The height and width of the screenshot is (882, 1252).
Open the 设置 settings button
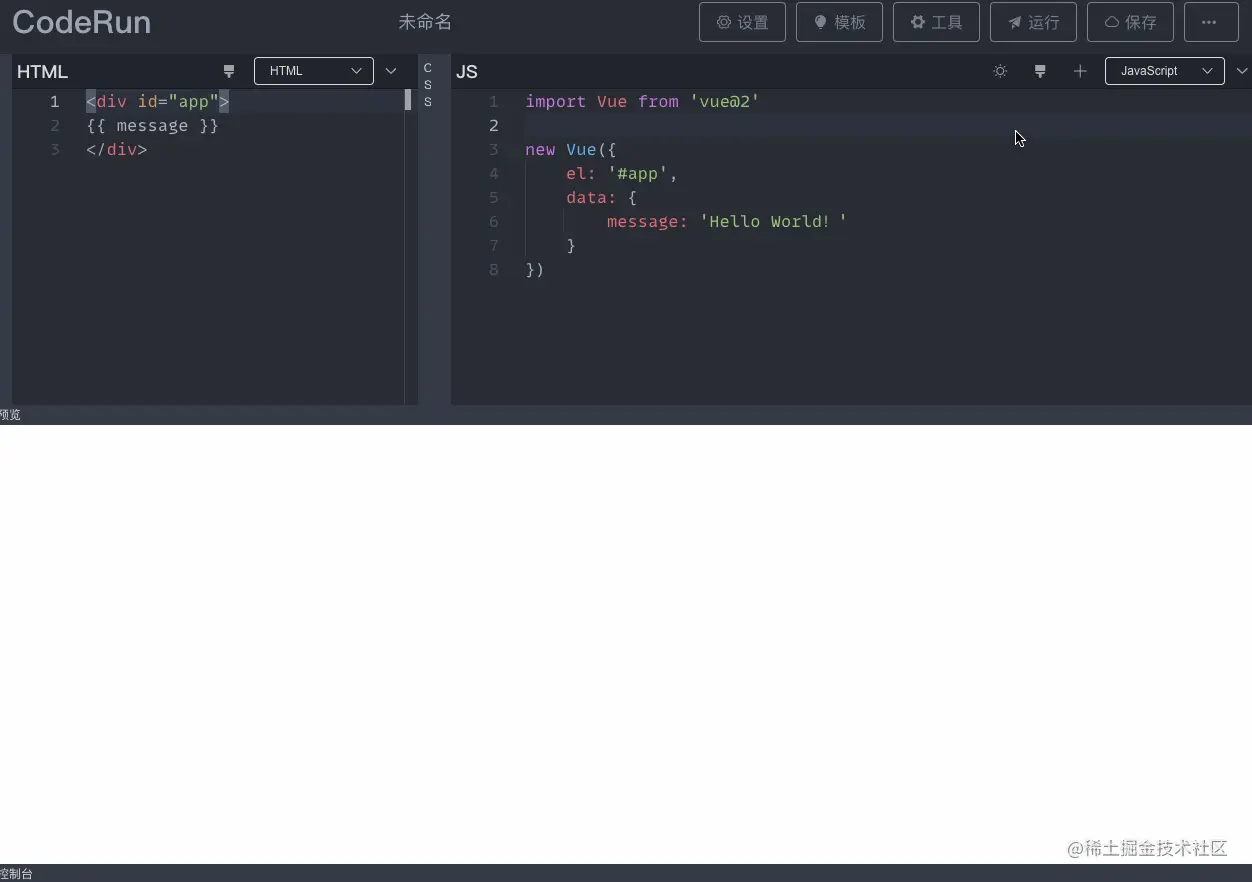742,22
